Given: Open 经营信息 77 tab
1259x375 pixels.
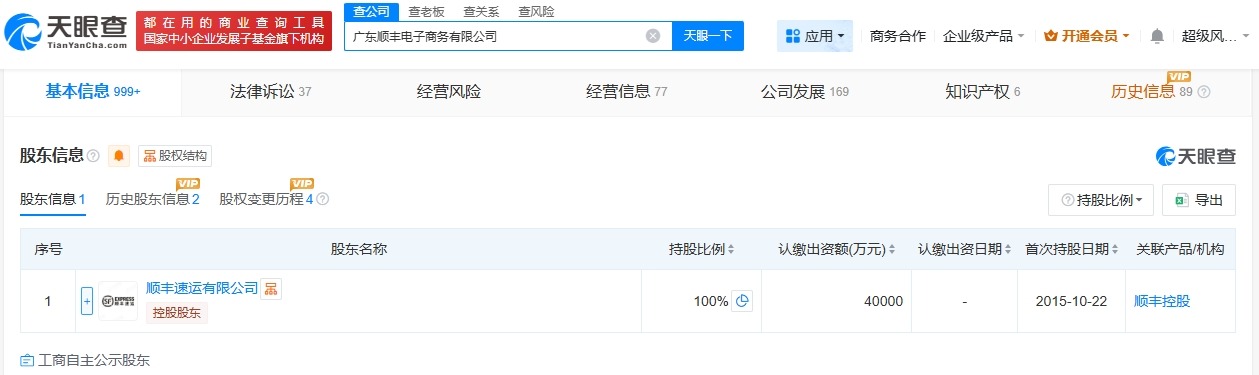Looking at the screenshot, I should 627,92.
